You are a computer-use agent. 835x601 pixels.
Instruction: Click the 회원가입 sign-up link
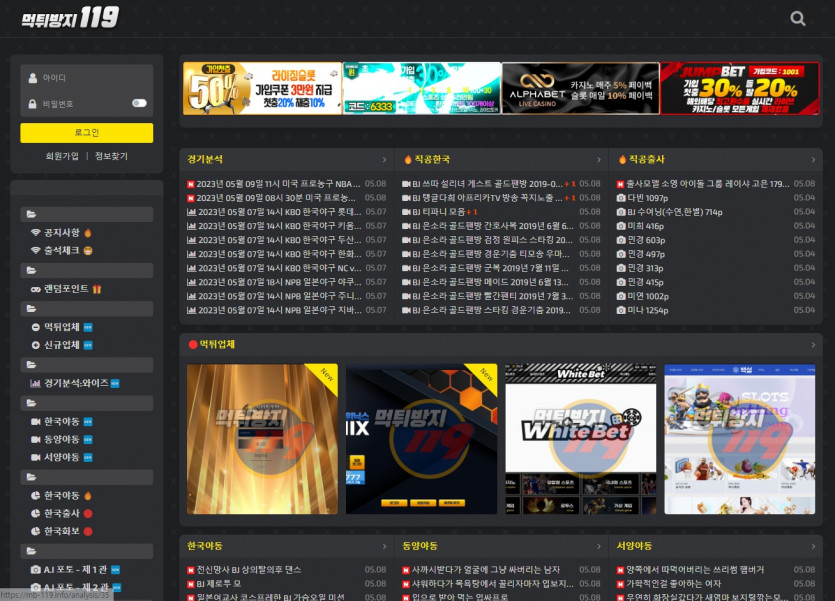coord(62,156)
